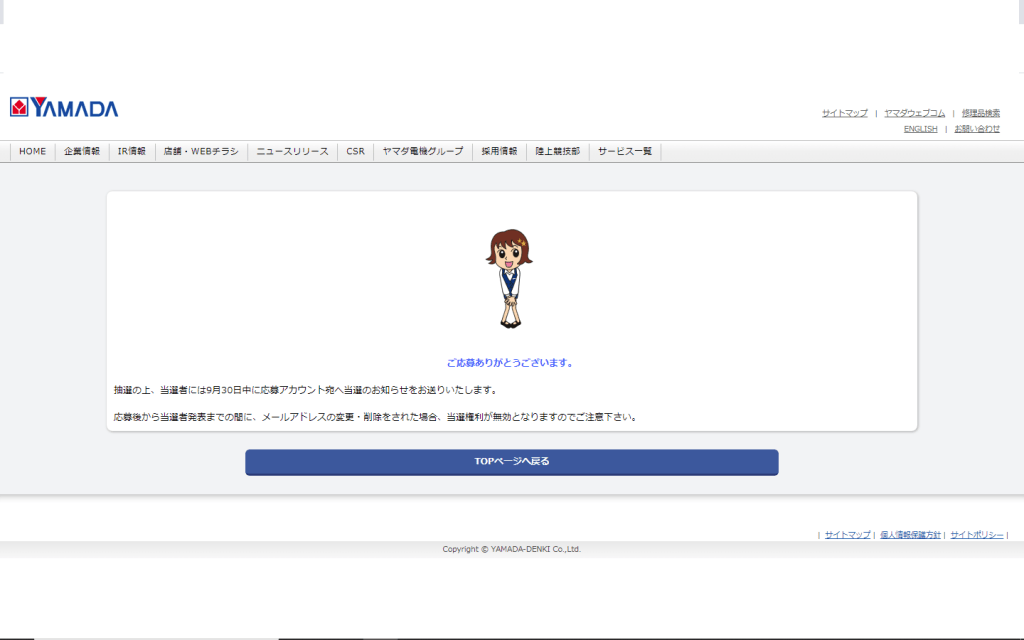This screenshot has height=640, width=1024.
Task: Go to 企業情報 in the navigation bar
Action: coord(82,152)
